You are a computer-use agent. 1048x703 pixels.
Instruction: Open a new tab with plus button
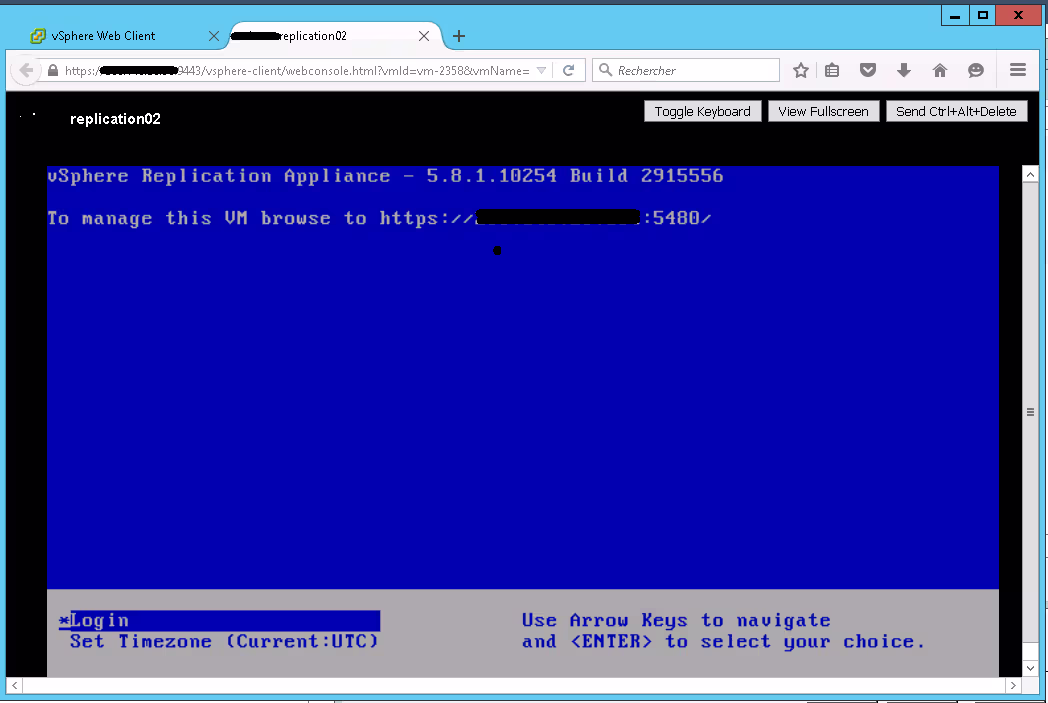point(459,36)
